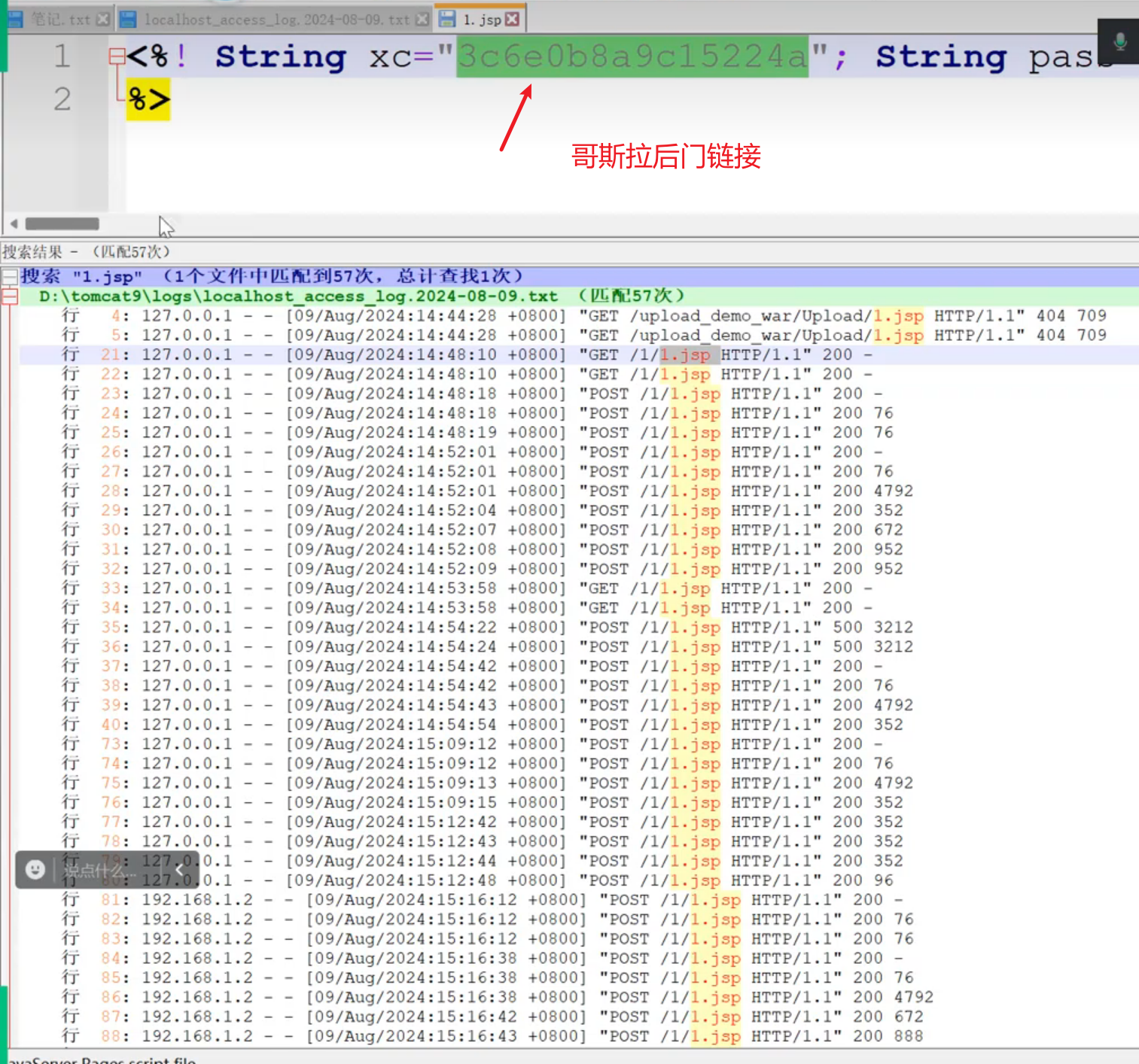Collapse chat widget with left chevron
Image resolution: width=1139 pixels, height=1064 pixels.
click(179, 870)
